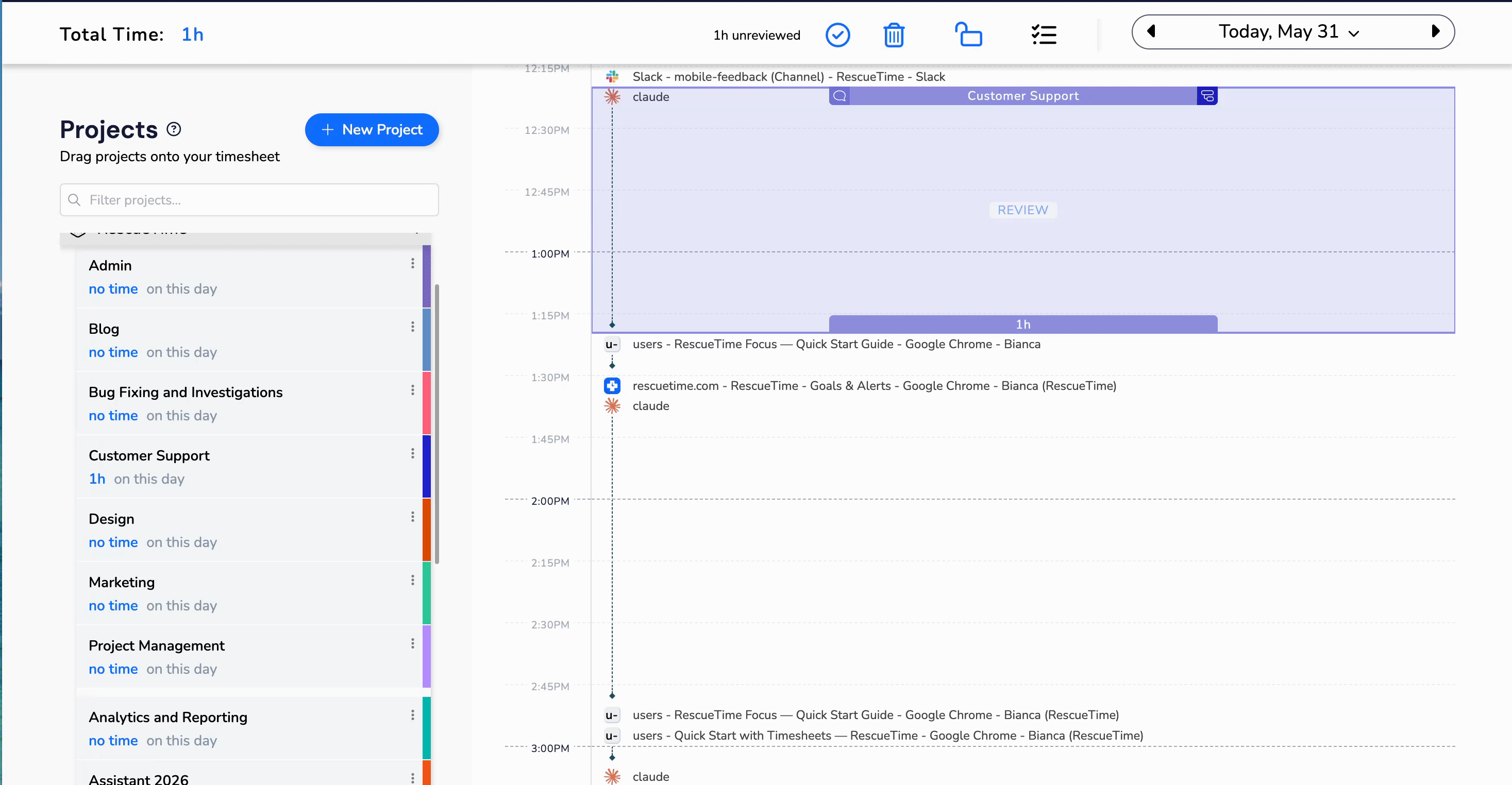This screenshot has width=1512, height=785.
Task: Click the trash delete icon
Action: tap(894, 35)
